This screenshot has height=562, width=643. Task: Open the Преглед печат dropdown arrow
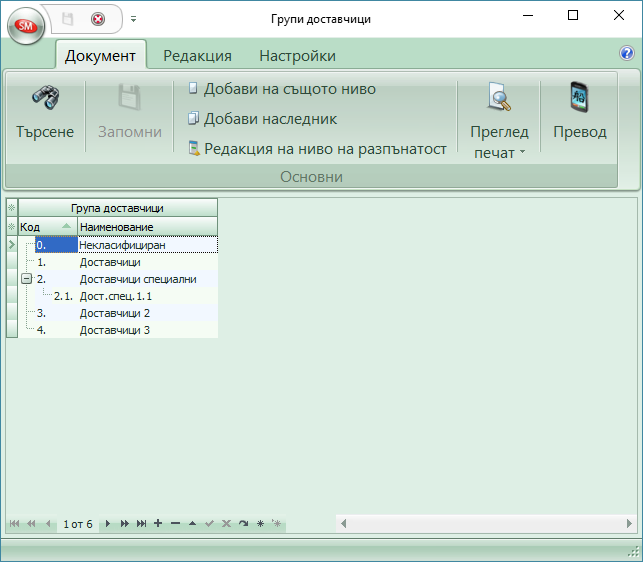[x=522, y=152]
